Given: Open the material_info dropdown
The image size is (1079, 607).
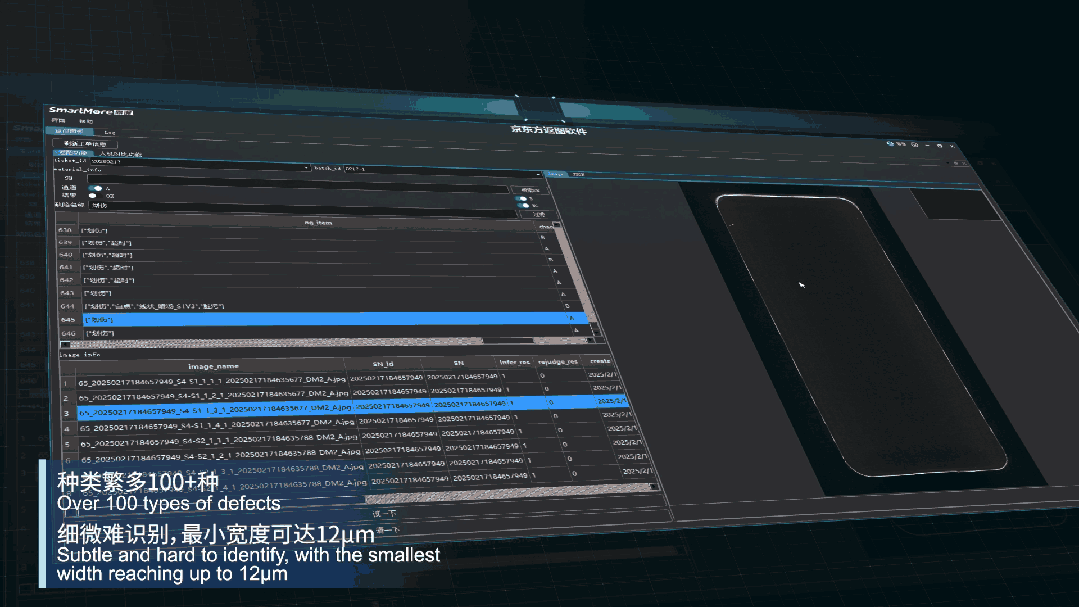Looking at the screenshot, I should [x=305, y=168].
